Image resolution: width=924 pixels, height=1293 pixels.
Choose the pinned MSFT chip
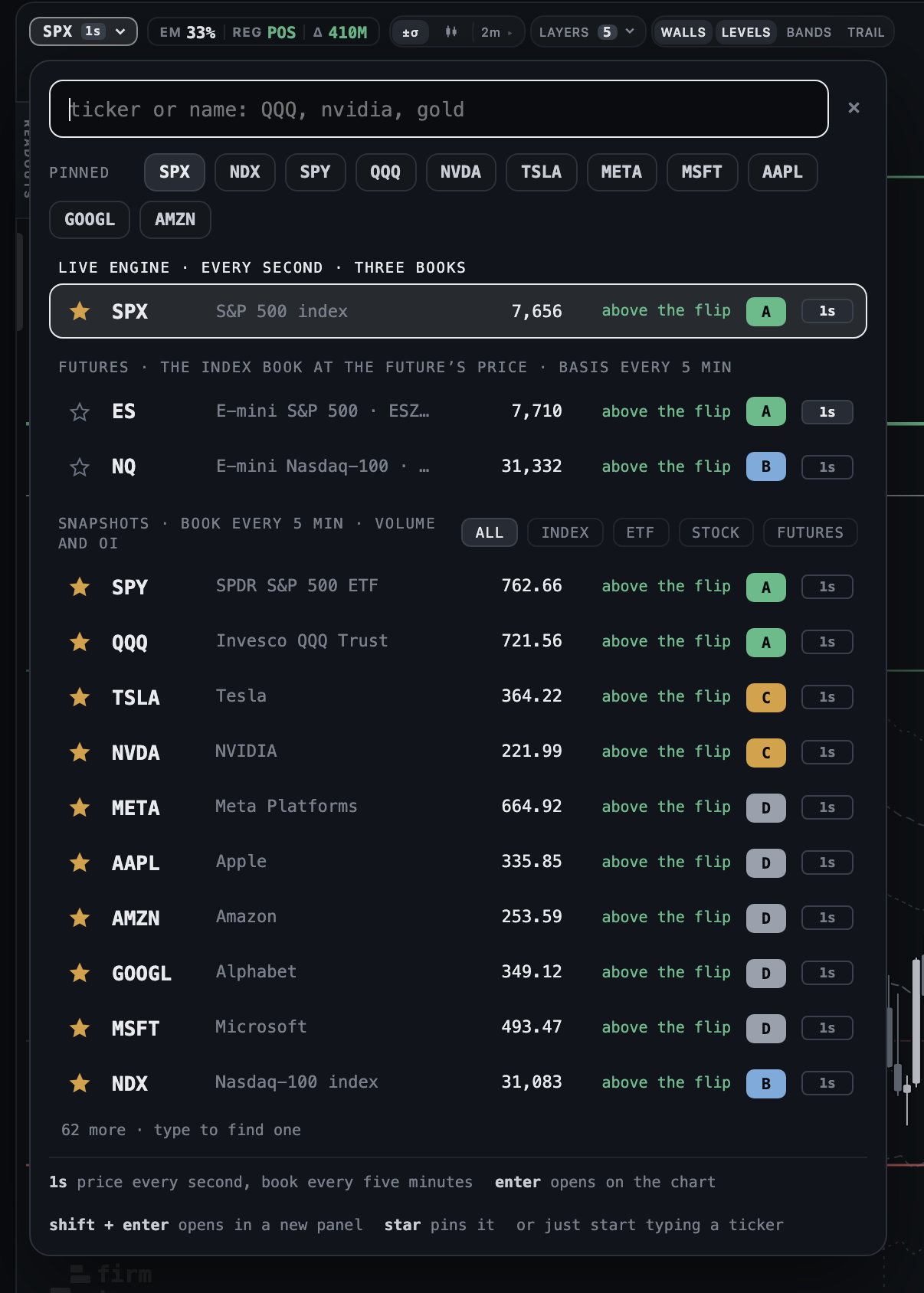click(703, 172)
